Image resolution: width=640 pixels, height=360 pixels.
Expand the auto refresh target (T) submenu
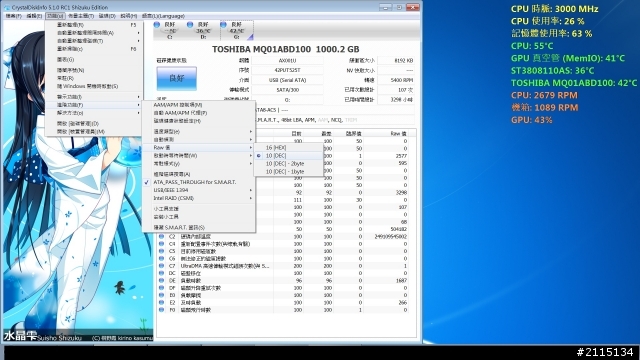tap(94, 41)
